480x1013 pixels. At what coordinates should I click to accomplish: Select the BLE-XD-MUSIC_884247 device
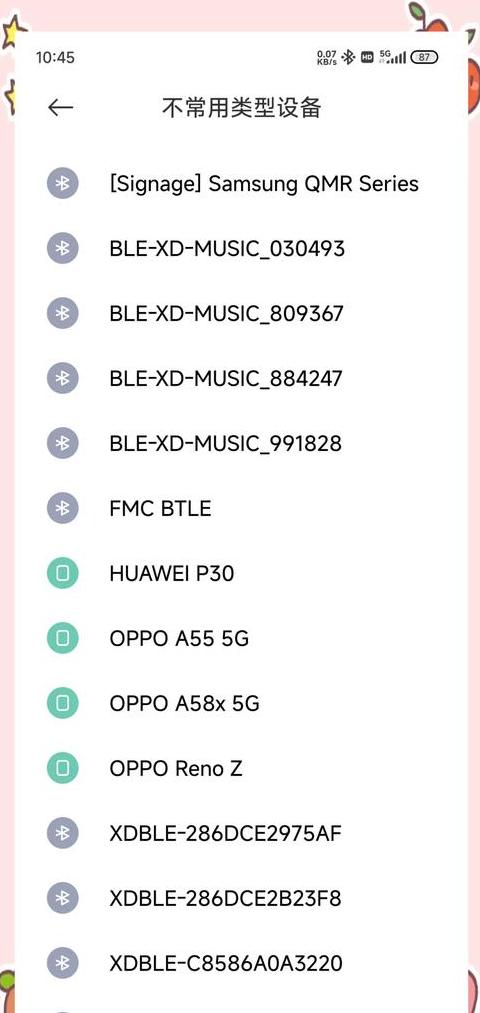tap(240, 379)
